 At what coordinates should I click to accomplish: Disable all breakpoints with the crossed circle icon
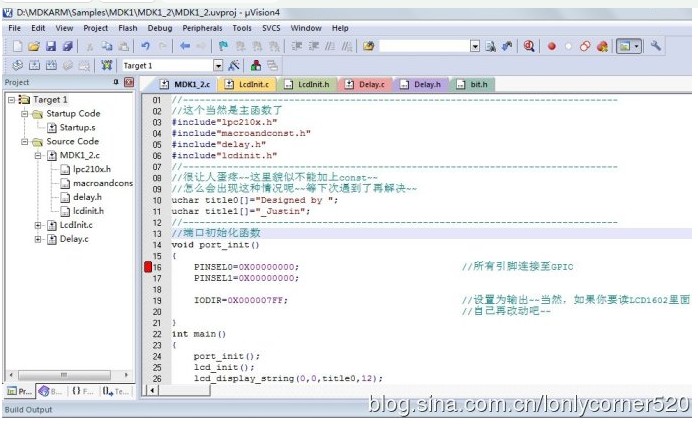pos(585,46)
